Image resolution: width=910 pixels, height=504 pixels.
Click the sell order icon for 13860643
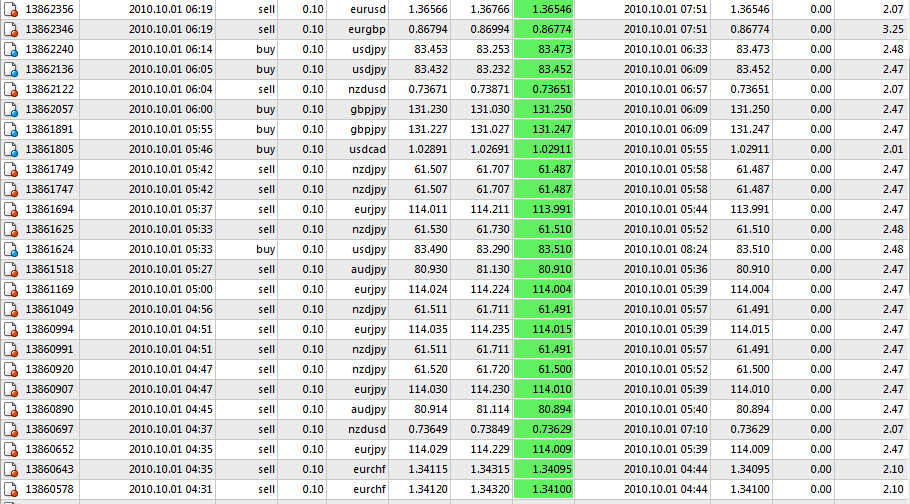click(x=10, y=469)
